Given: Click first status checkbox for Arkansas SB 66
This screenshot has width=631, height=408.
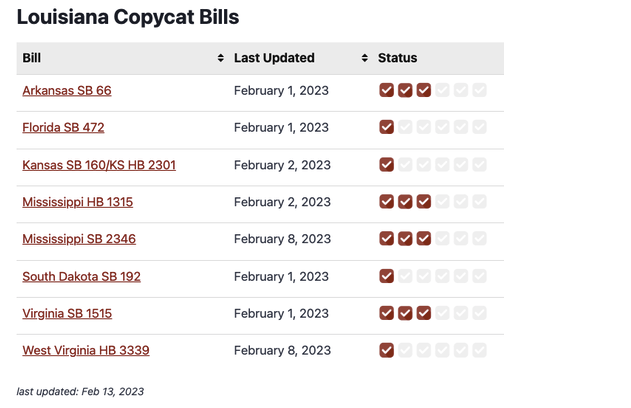Looking at the screenshot, I should pos(387,91).
